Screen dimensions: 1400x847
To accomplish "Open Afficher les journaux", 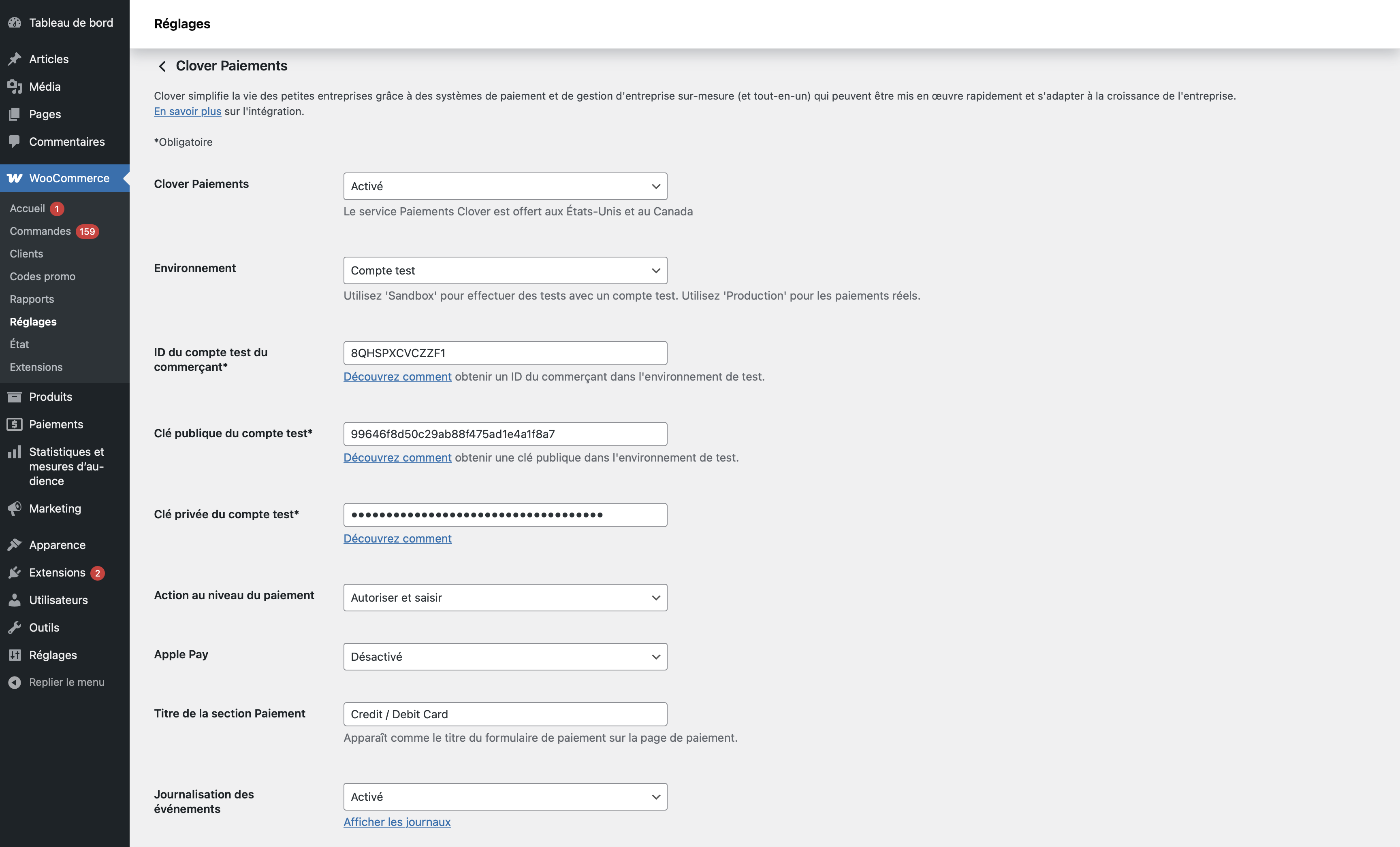I will pos(397,821).
